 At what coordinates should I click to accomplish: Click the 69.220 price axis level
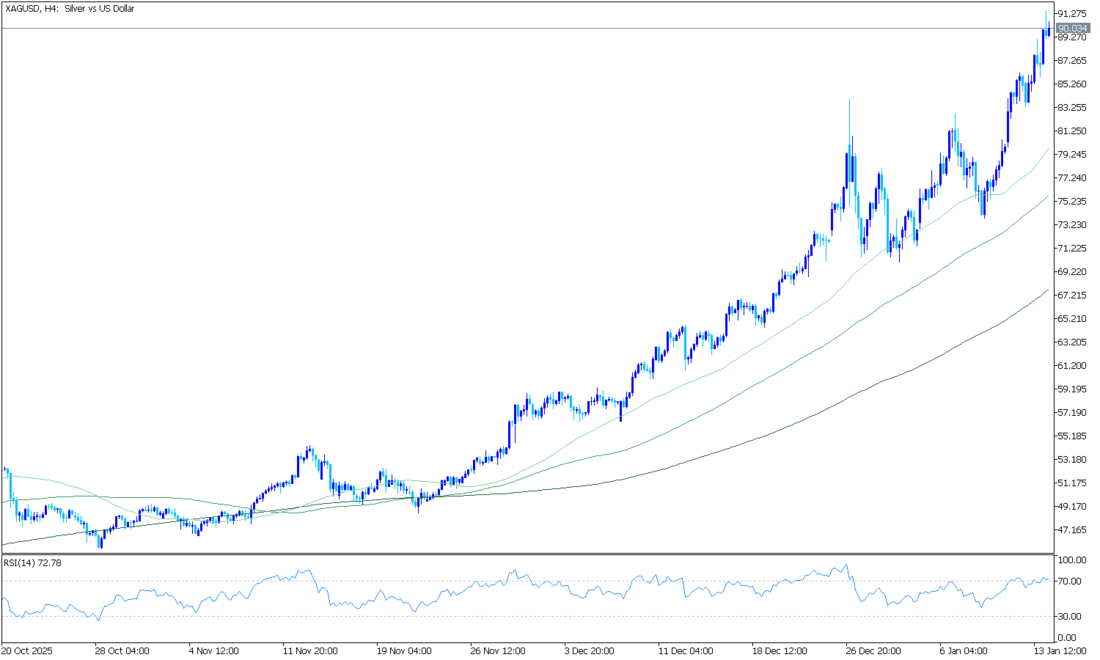pyautogui.click(x=1072, y=272)
